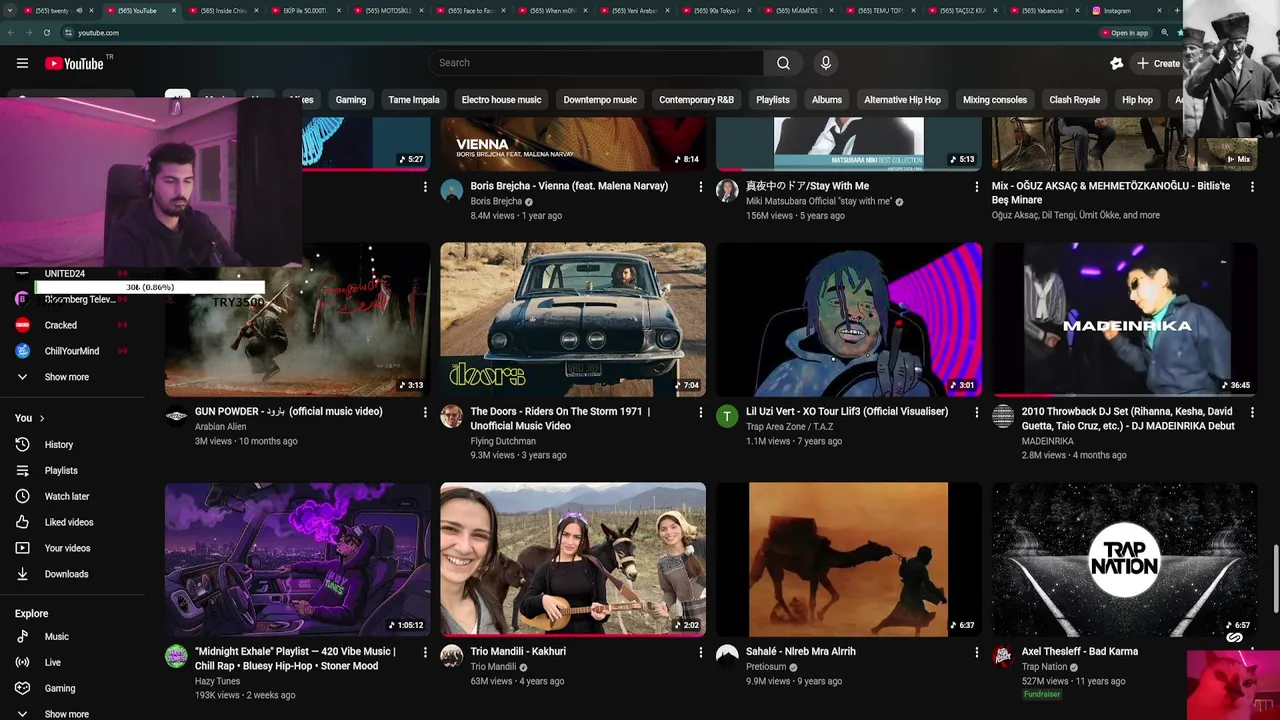Open Sahalé video options menu
This screenshot has width=1280, height=720.
976,652
